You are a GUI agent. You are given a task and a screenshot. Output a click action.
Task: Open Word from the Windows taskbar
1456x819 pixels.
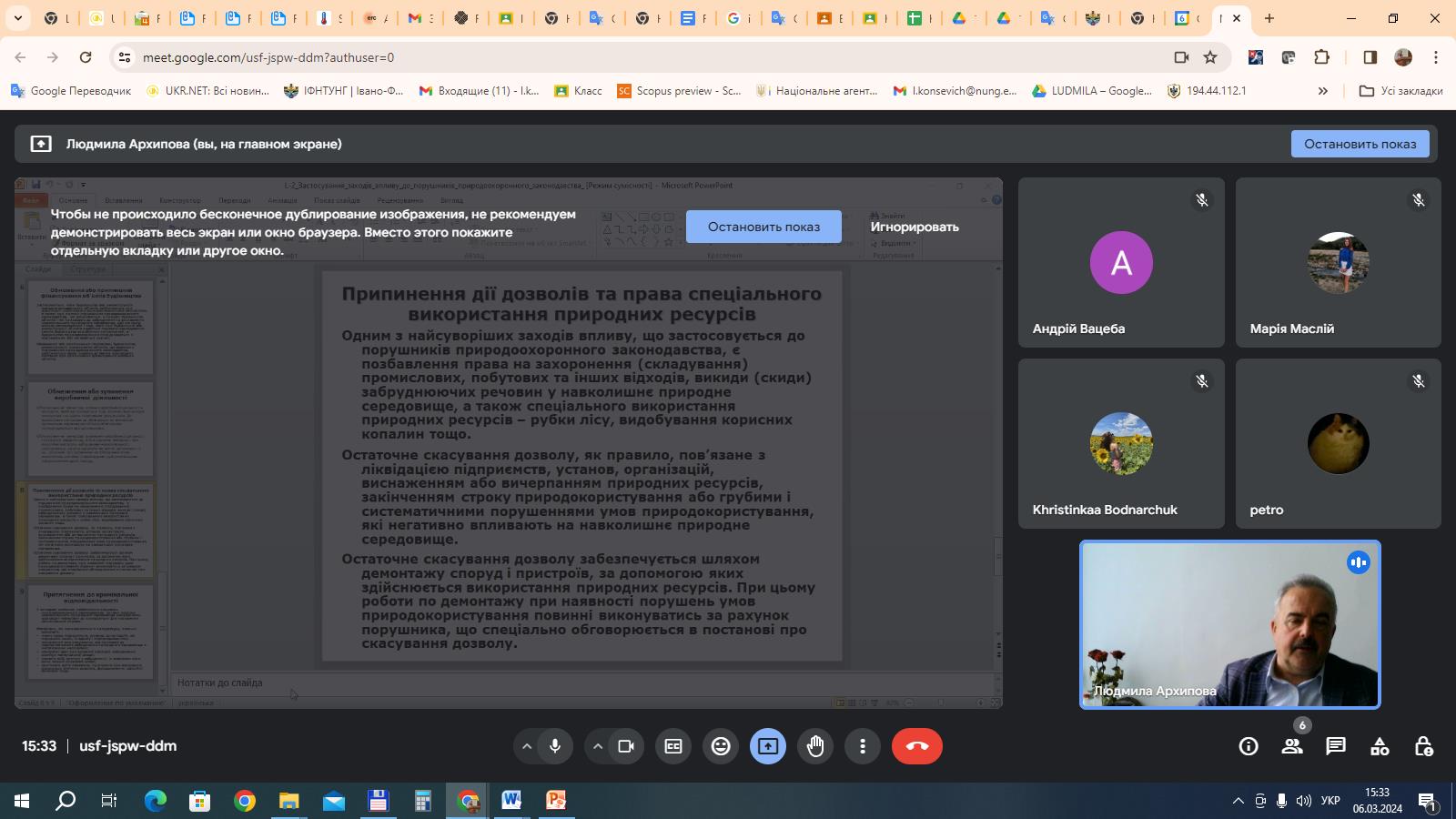511,801
